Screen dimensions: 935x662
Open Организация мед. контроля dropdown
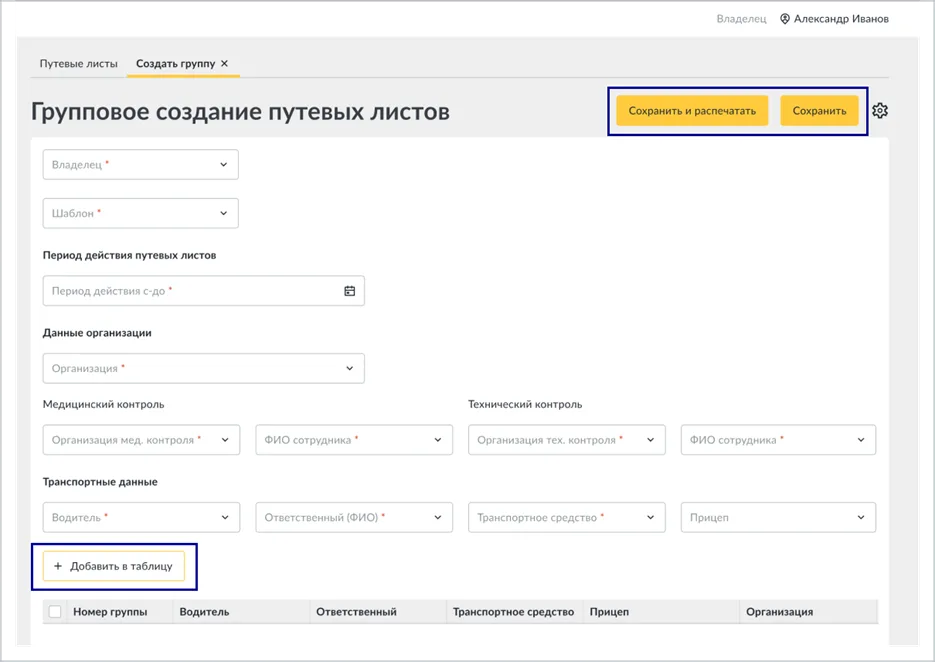pos(141,440)
